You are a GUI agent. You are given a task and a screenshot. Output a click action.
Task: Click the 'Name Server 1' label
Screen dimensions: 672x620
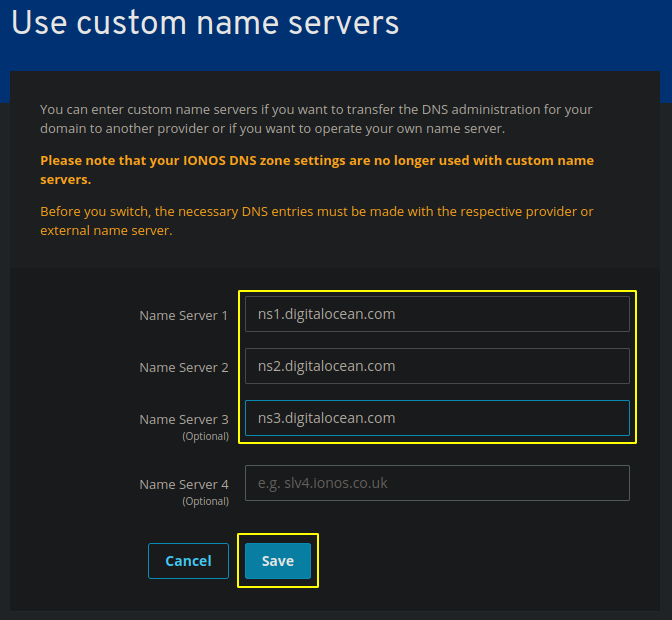[183, 316]
